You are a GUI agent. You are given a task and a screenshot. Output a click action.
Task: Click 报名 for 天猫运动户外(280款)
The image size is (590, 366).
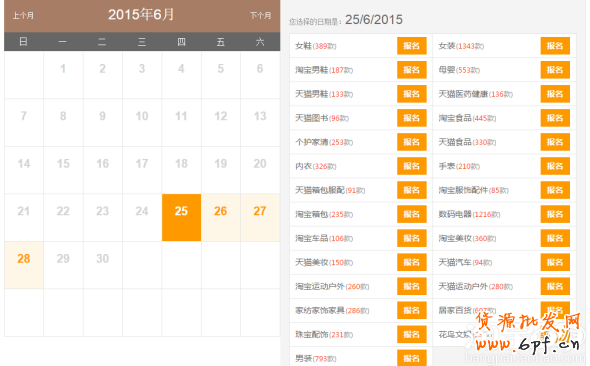pyautogui.click(x=555, y=287)
